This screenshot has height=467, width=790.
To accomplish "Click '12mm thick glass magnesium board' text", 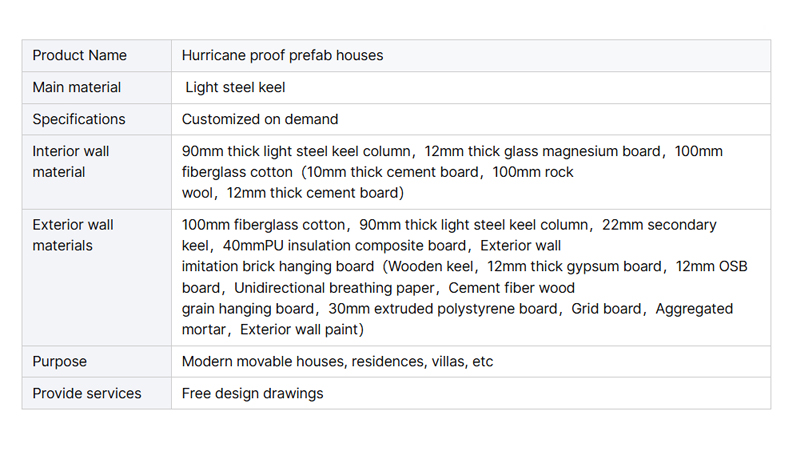I will click(542, 151).
